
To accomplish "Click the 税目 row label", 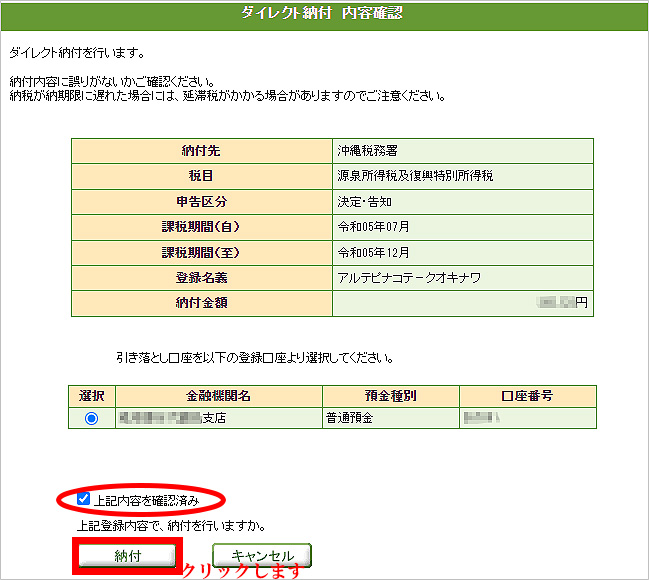I will click(x=202, y=176).
